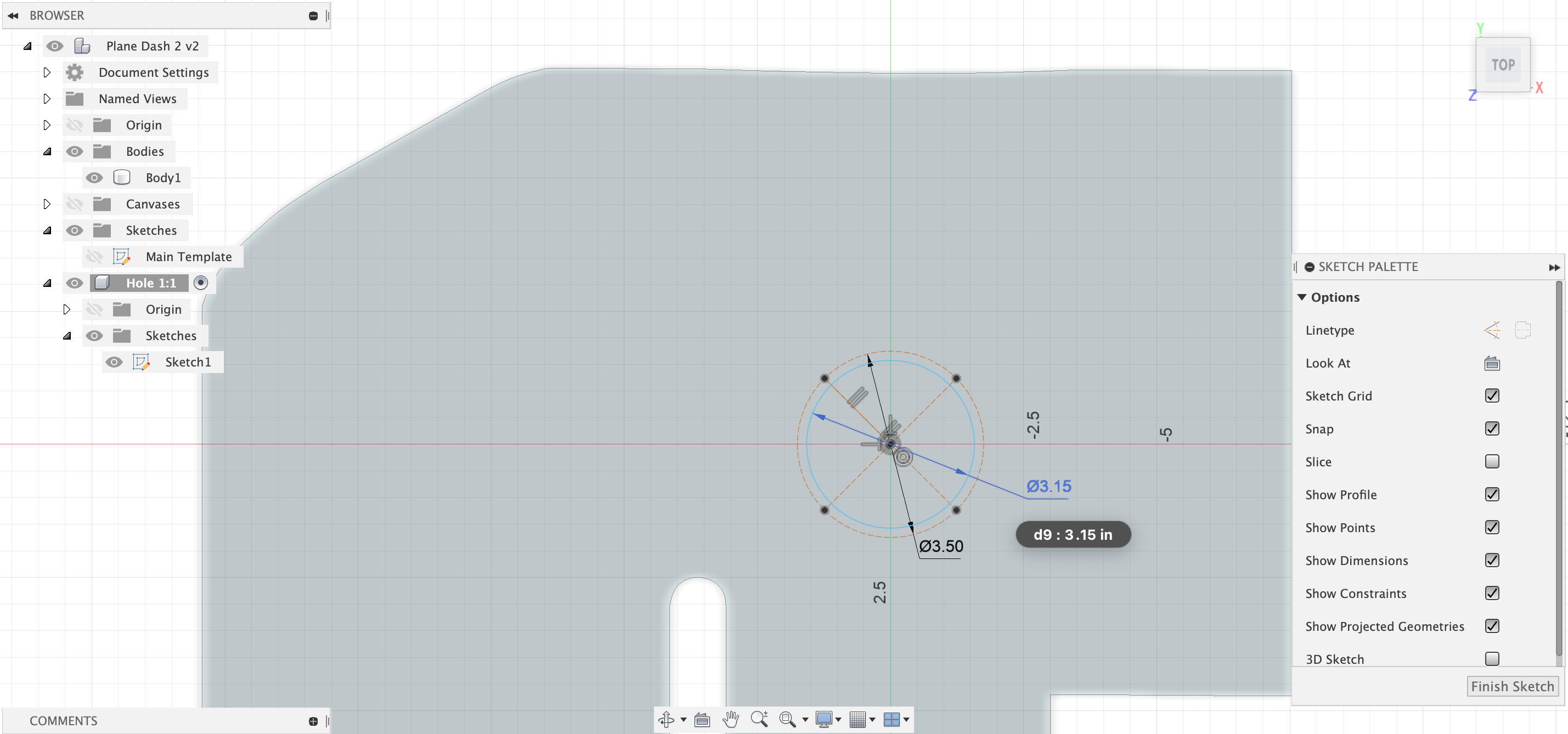Hide Sketch1 using its eye icon

pyautogui.click(x=114, y=362)
